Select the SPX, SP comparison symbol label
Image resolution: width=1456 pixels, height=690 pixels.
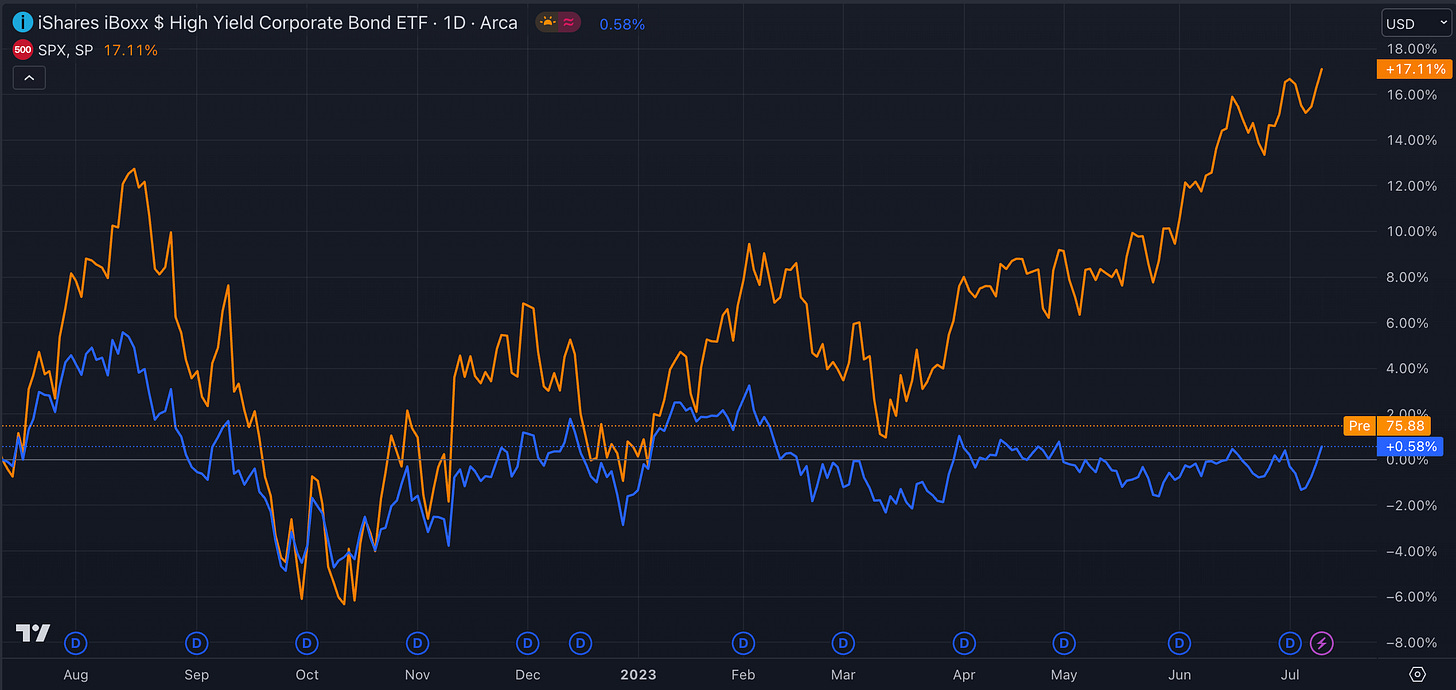tap(65, 49)
